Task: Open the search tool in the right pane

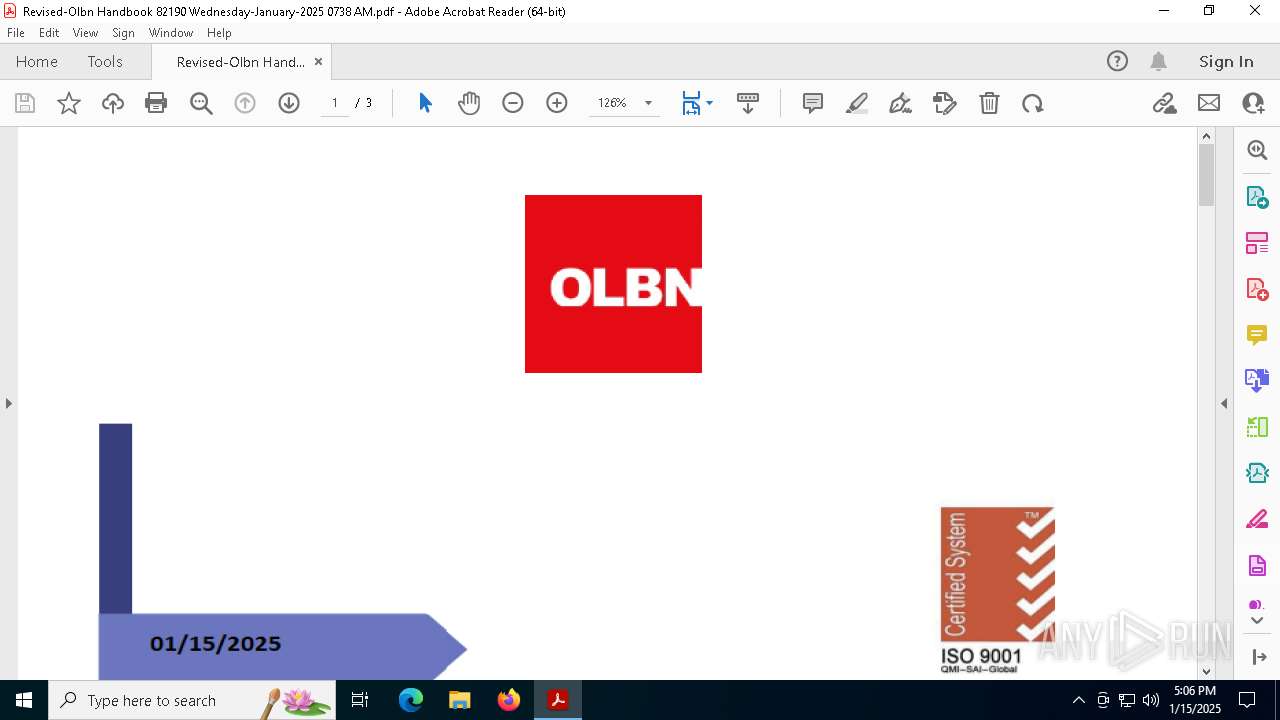Action: [x=1257, y=150]
